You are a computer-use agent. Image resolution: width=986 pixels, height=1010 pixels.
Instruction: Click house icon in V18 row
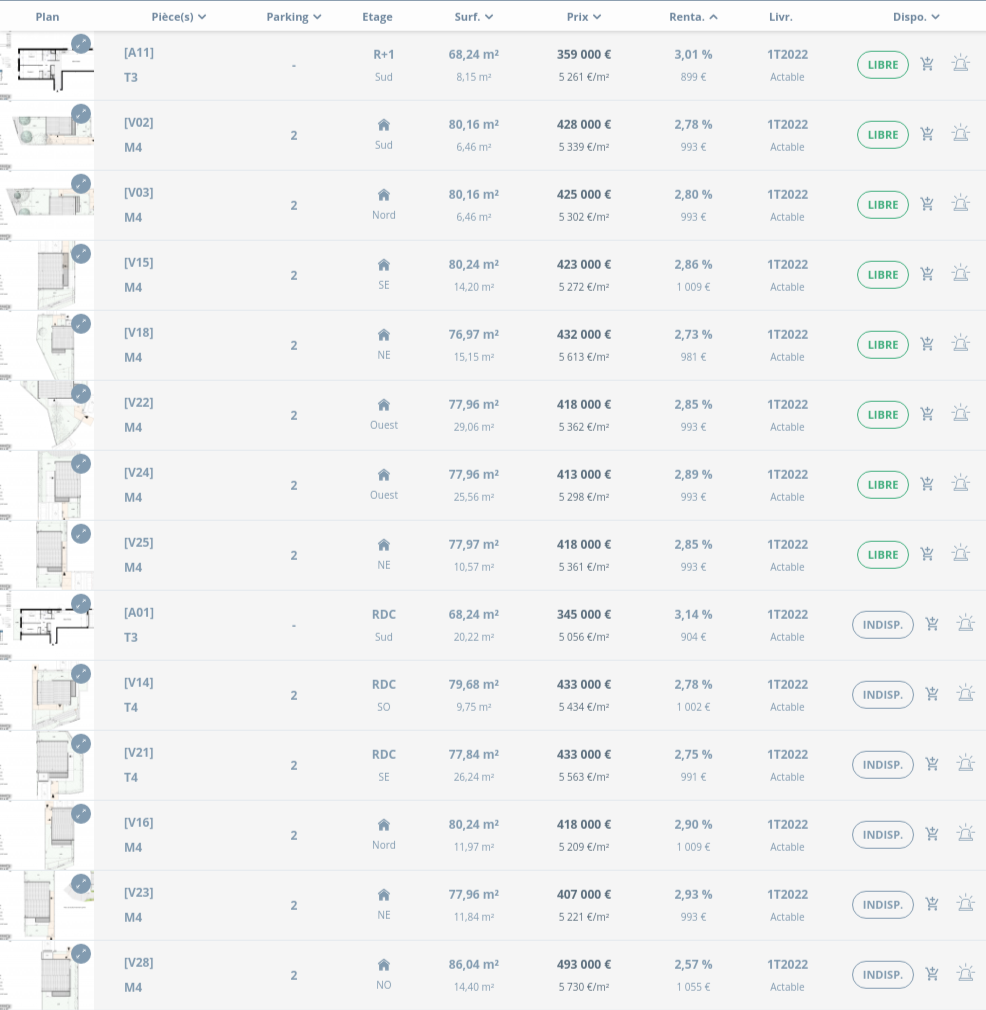[383, 335]
